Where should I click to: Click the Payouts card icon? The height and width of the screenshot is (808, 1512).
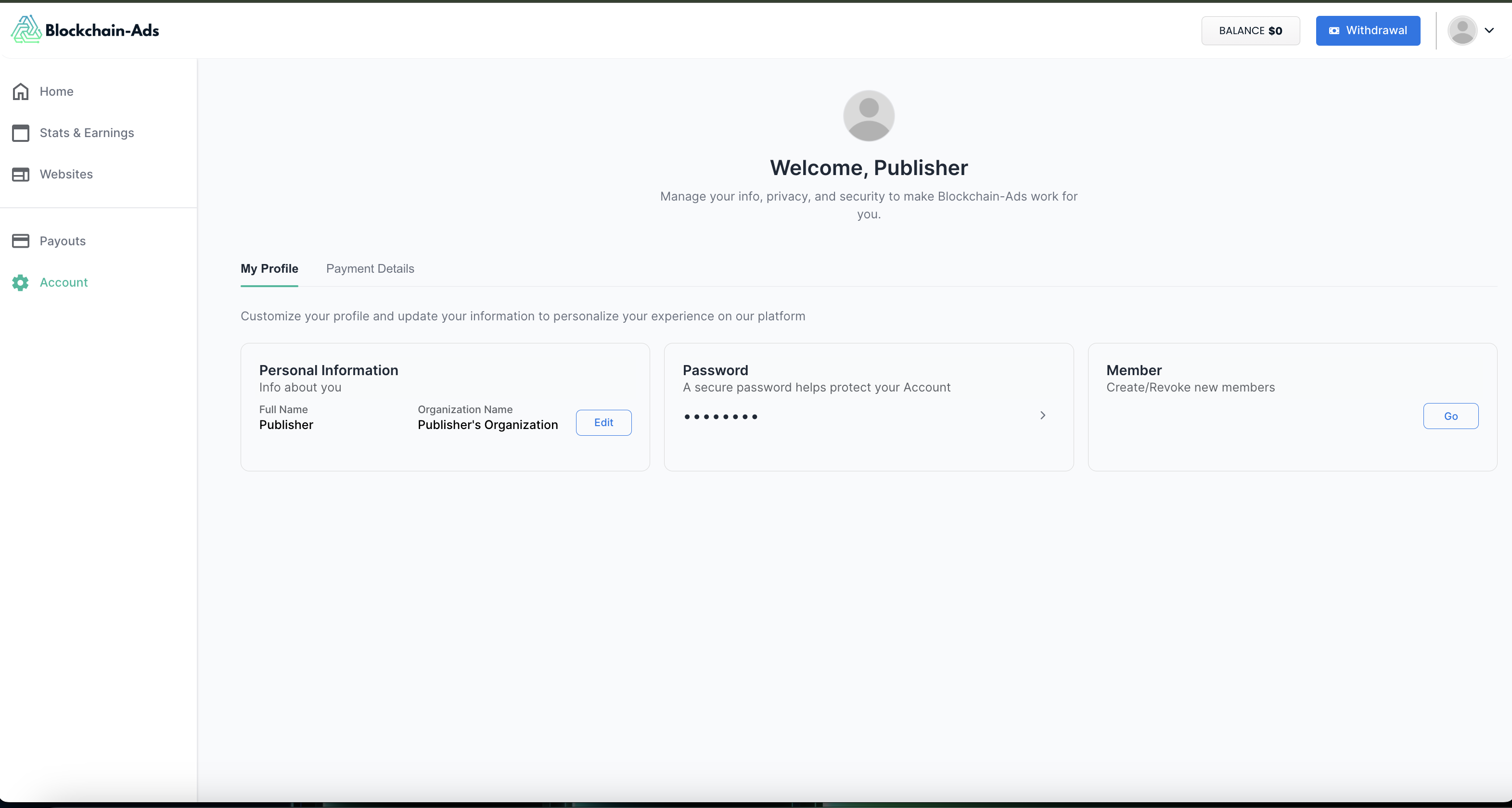pos(21,241)
